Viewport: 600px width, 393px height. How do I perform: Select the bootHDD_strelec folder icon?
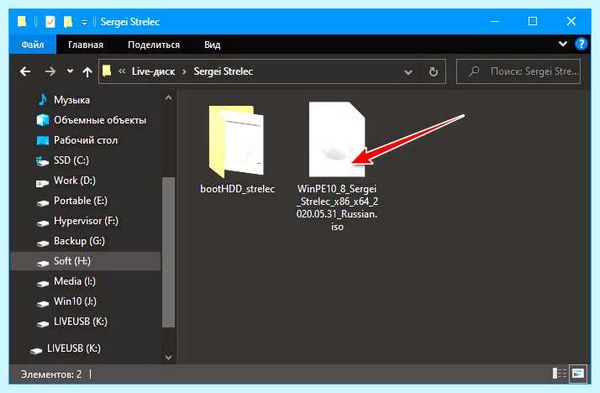pyautogui.click(x=236, y=142)
